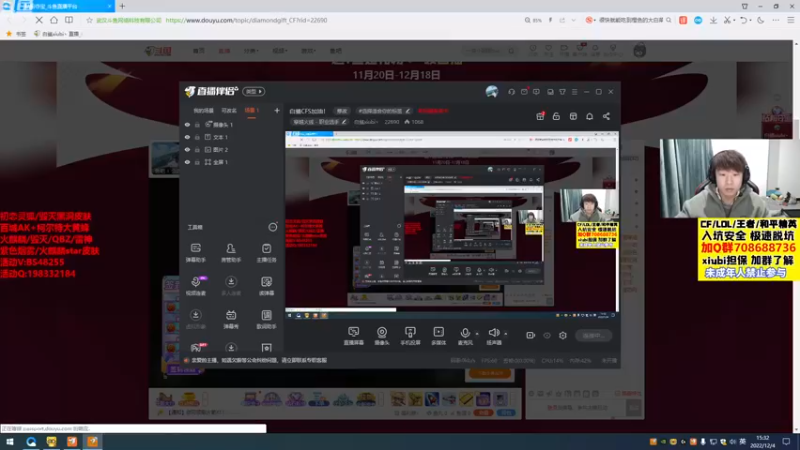Lock the 文本 1 layer
800x450 pixels.
pyautogui.click(x=197, y=137)
